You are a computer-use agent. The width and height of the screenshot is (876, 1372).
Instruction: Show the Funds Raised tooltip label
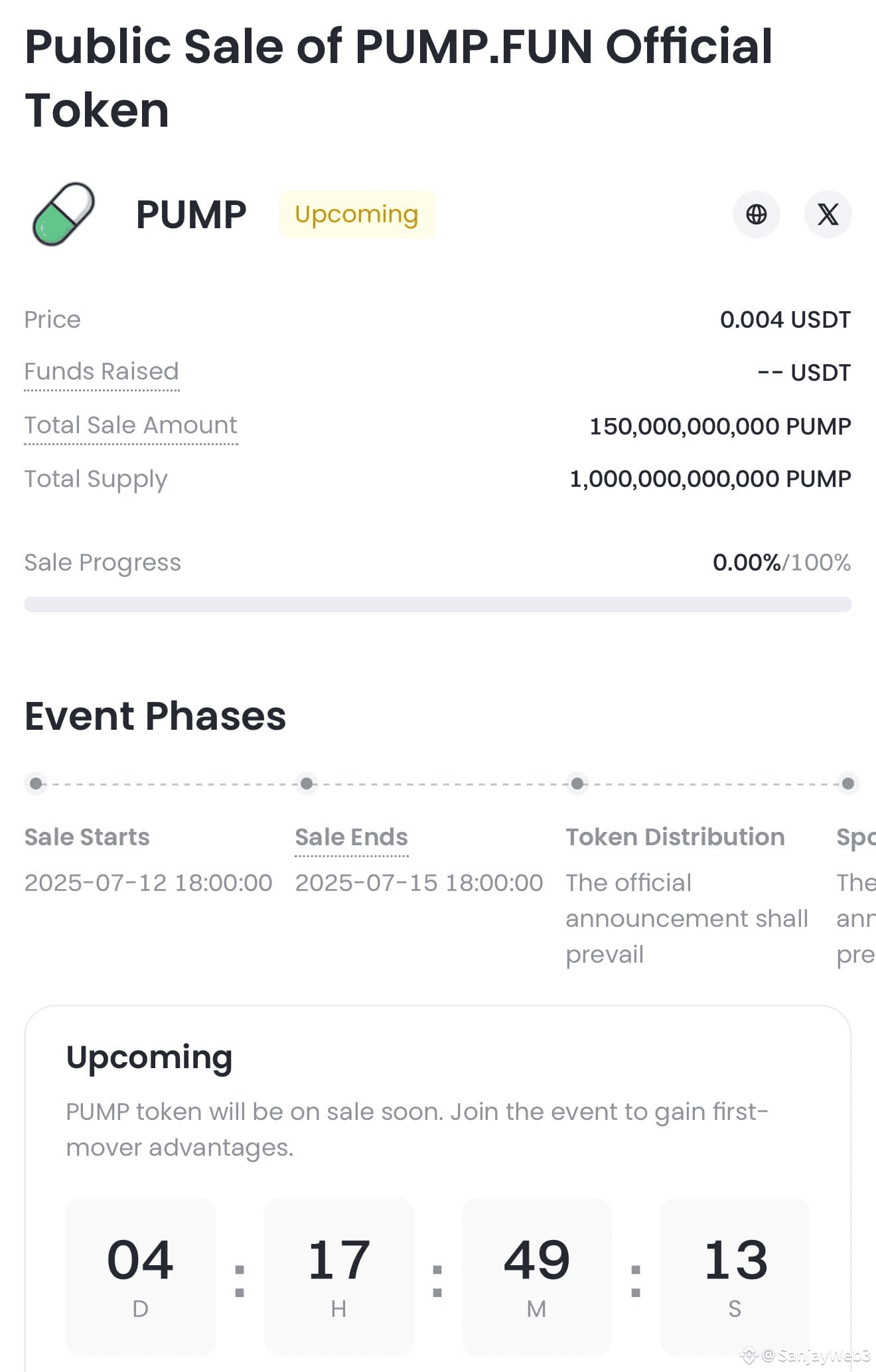click(x=102, y=372)
